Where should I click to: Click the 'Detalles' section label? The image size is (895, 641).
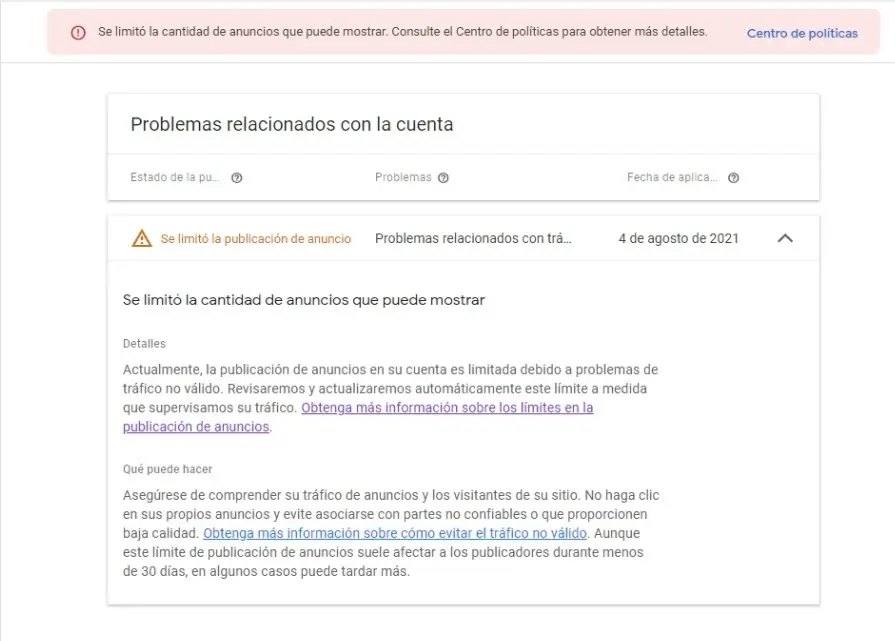(144, 344)
